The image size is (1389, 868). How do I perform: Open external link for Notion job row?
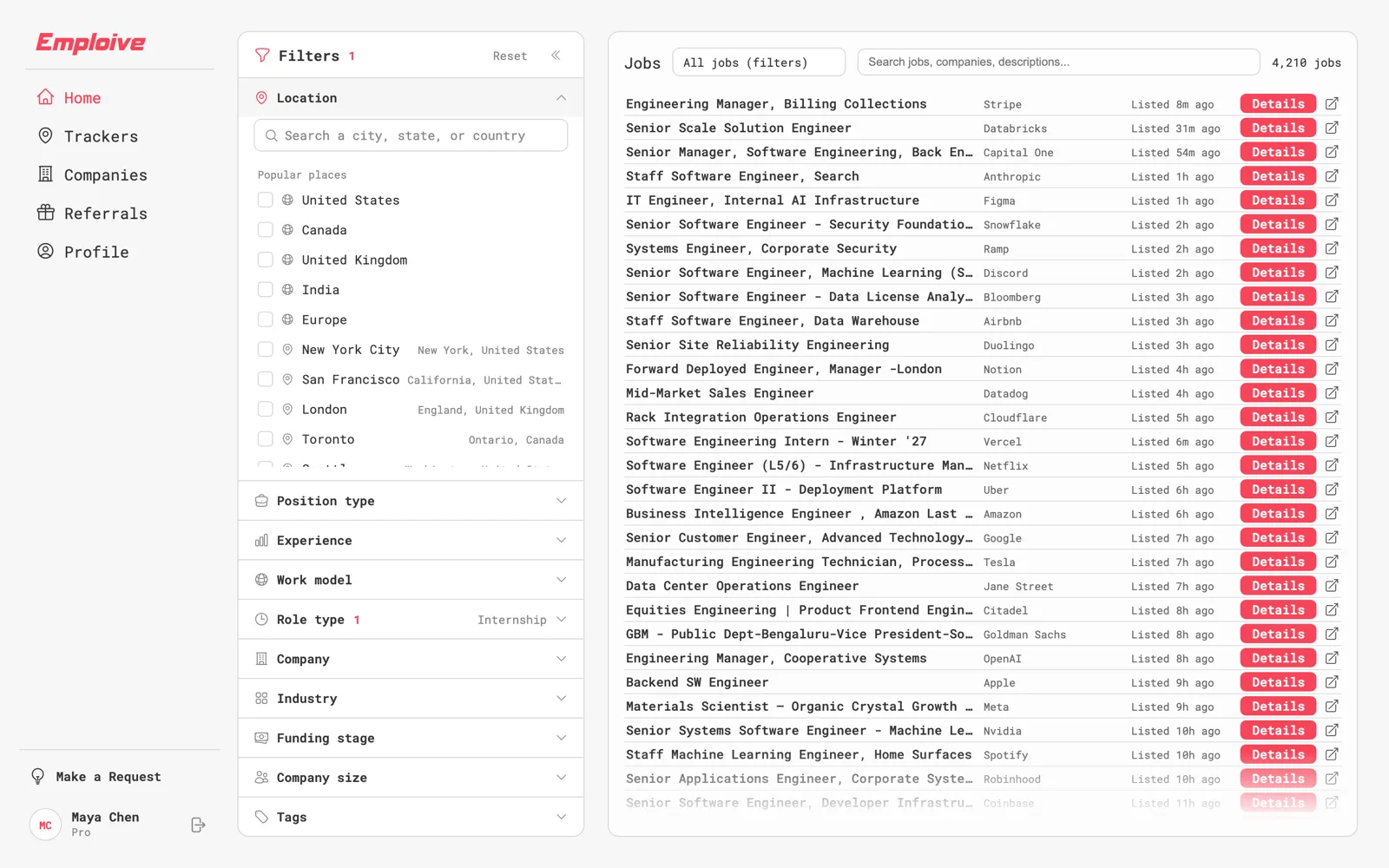point(1332,369)
